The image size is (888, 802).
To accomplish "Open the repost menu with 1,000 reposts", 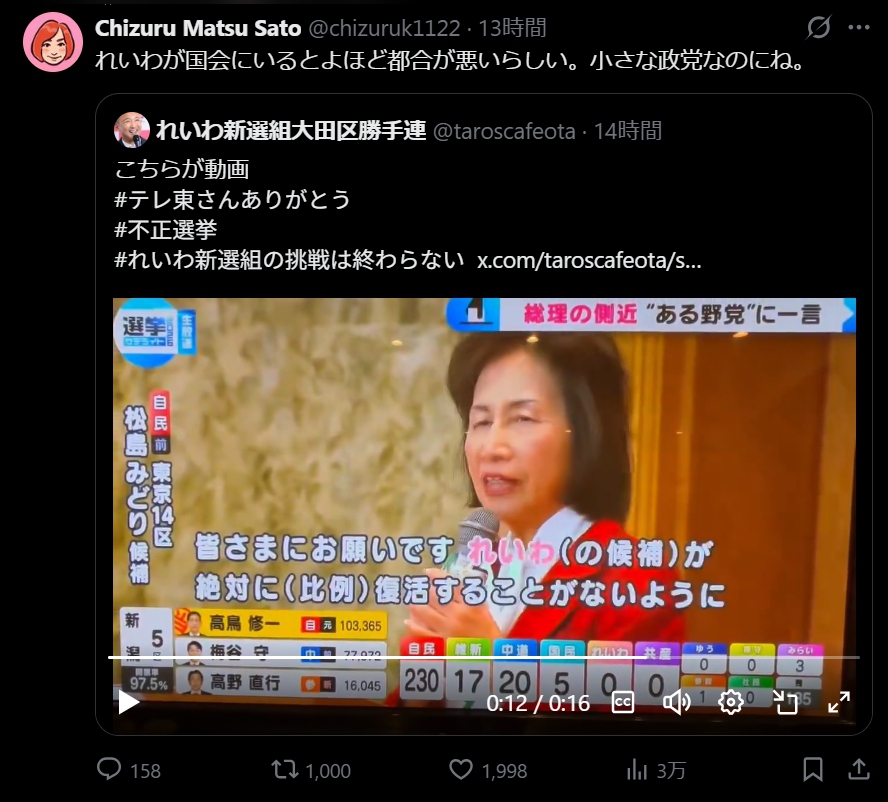I will click(284, 770).
